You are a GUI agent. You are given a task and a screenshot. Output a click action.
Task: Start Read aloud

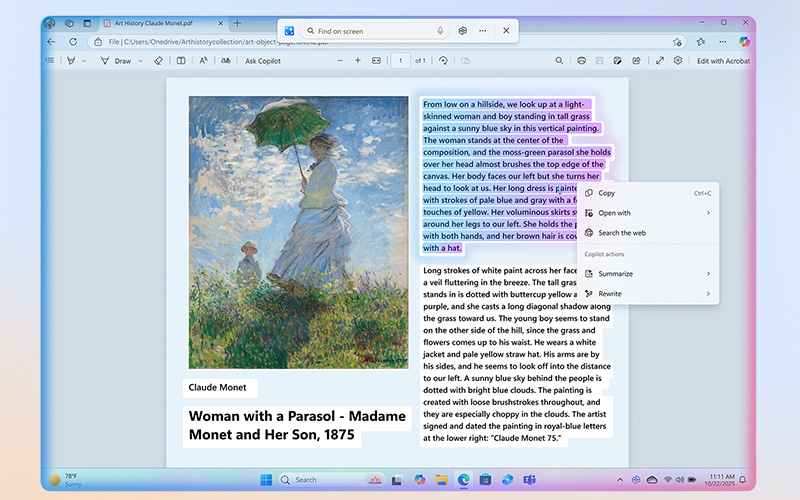pos(203,61)
